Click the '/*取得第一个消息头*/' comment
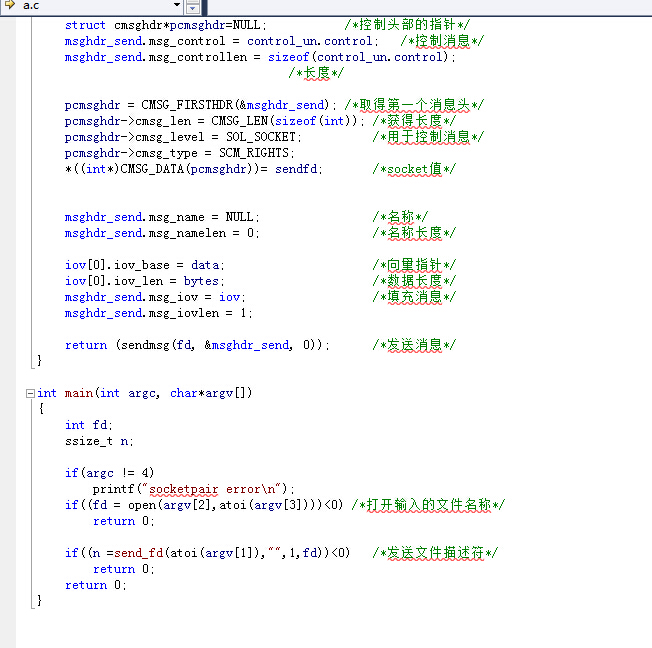The height and width of the screenshot is (648, 652). [414, 105]
